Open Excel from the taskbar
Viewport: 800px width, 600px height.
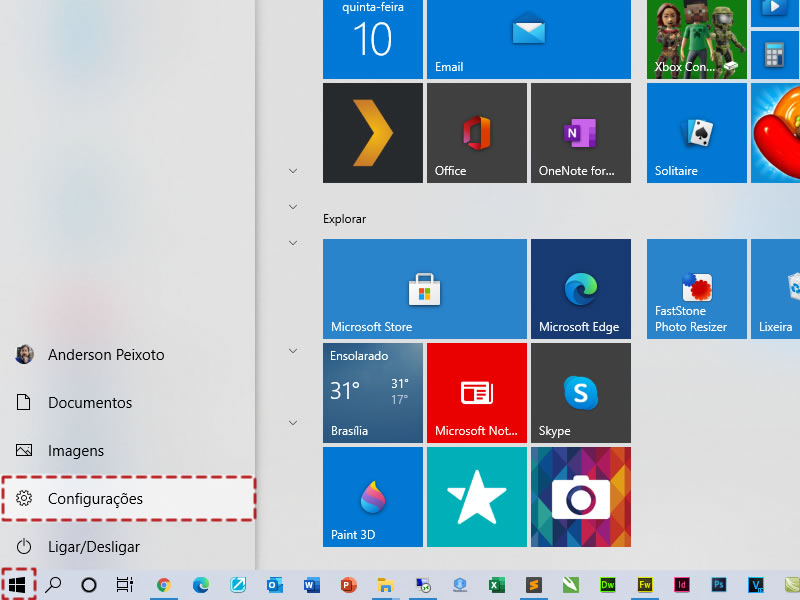point(496,585)
